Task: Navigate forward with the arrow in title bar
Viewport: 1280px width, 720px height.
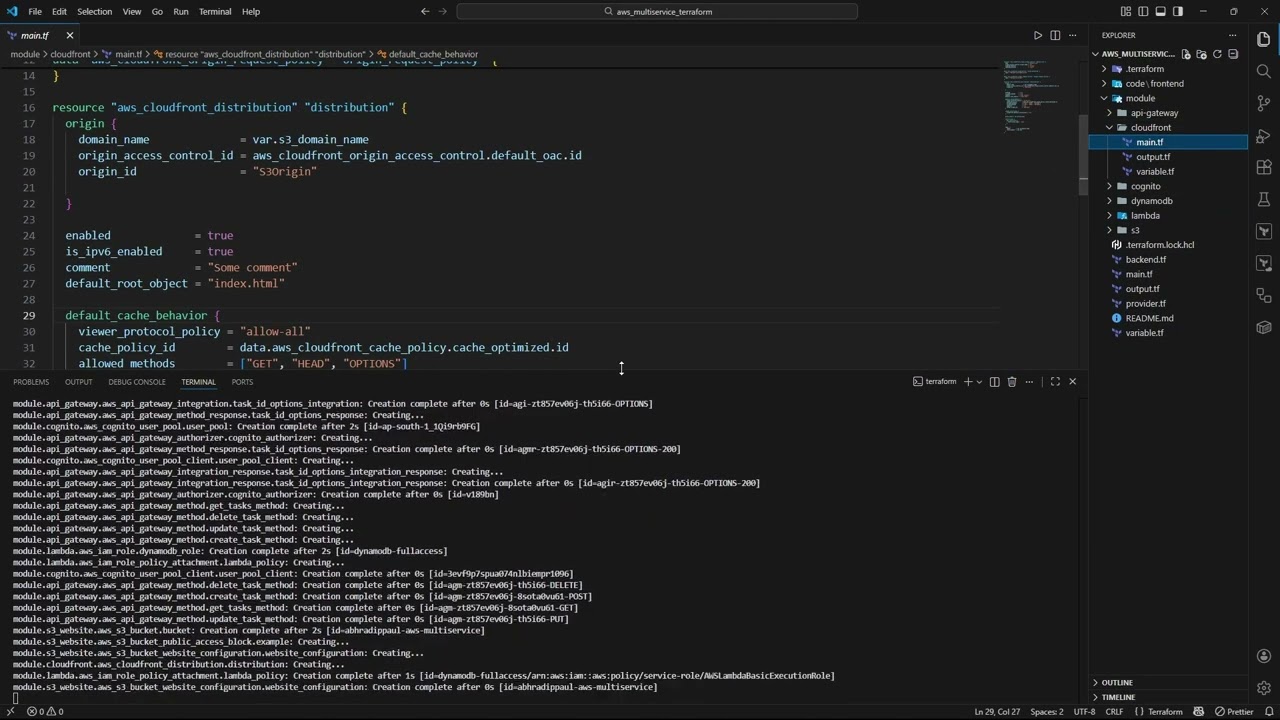Action: coord(443,11)
